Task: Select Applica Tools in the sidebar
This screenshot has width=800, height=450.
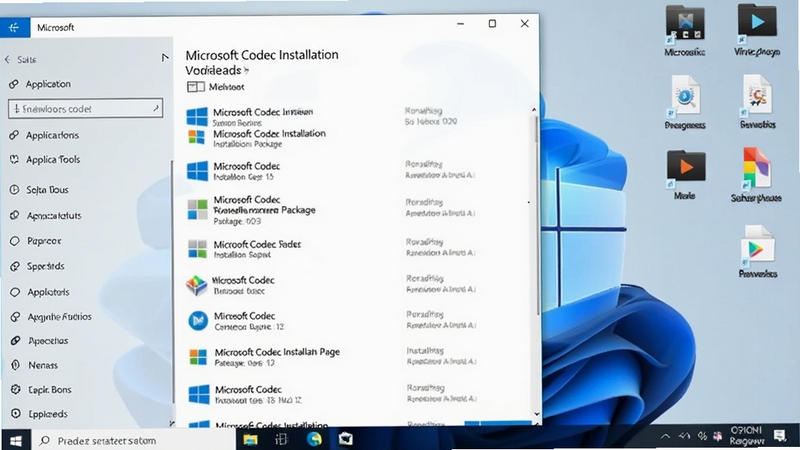Action: point(53,160)
